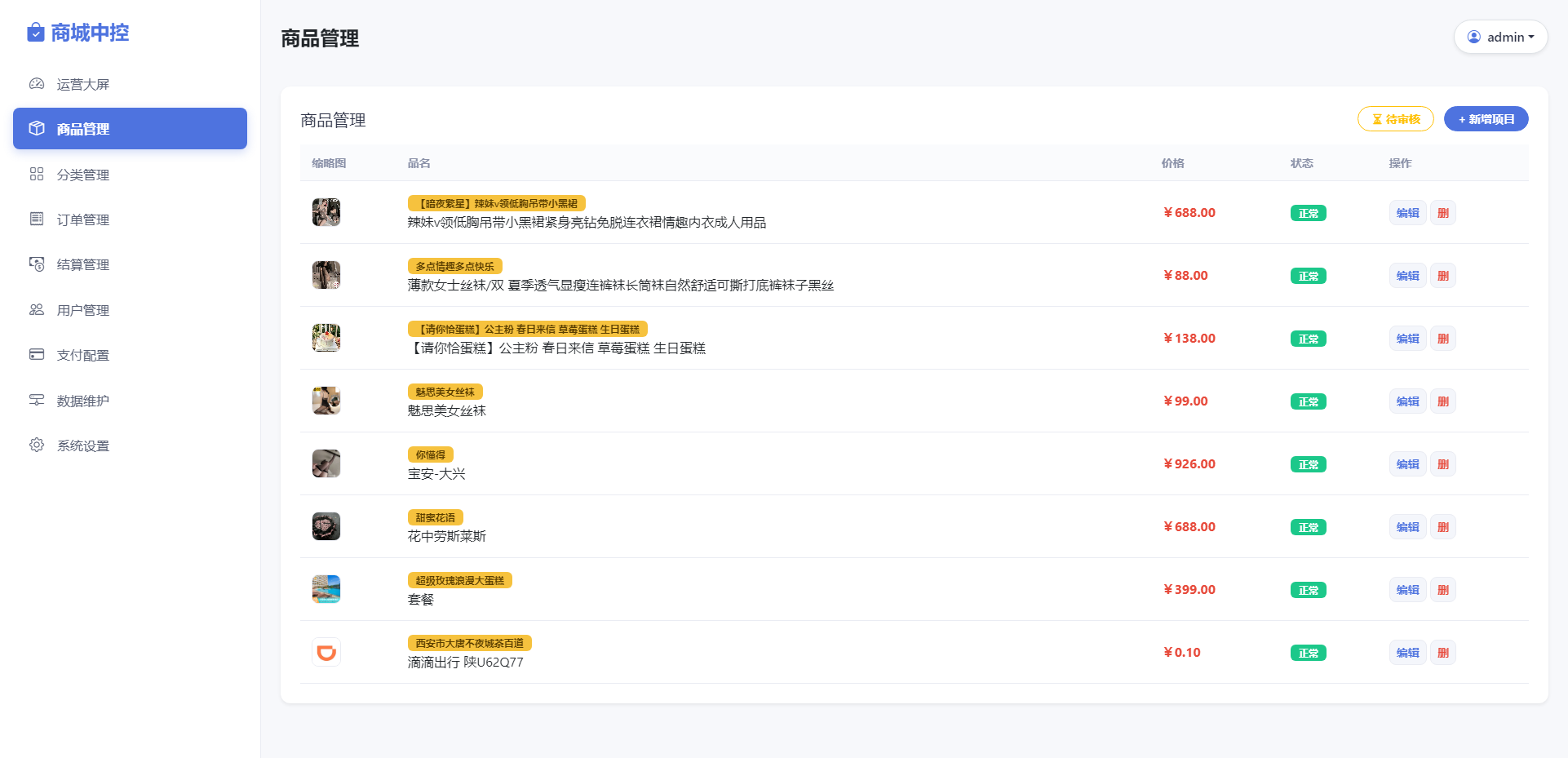This screenshot has width=1568, height=758.
Task: Open 运营大屏 dashboard icon in sidebar
Action: pyautogui.click(x=37, y=84)
